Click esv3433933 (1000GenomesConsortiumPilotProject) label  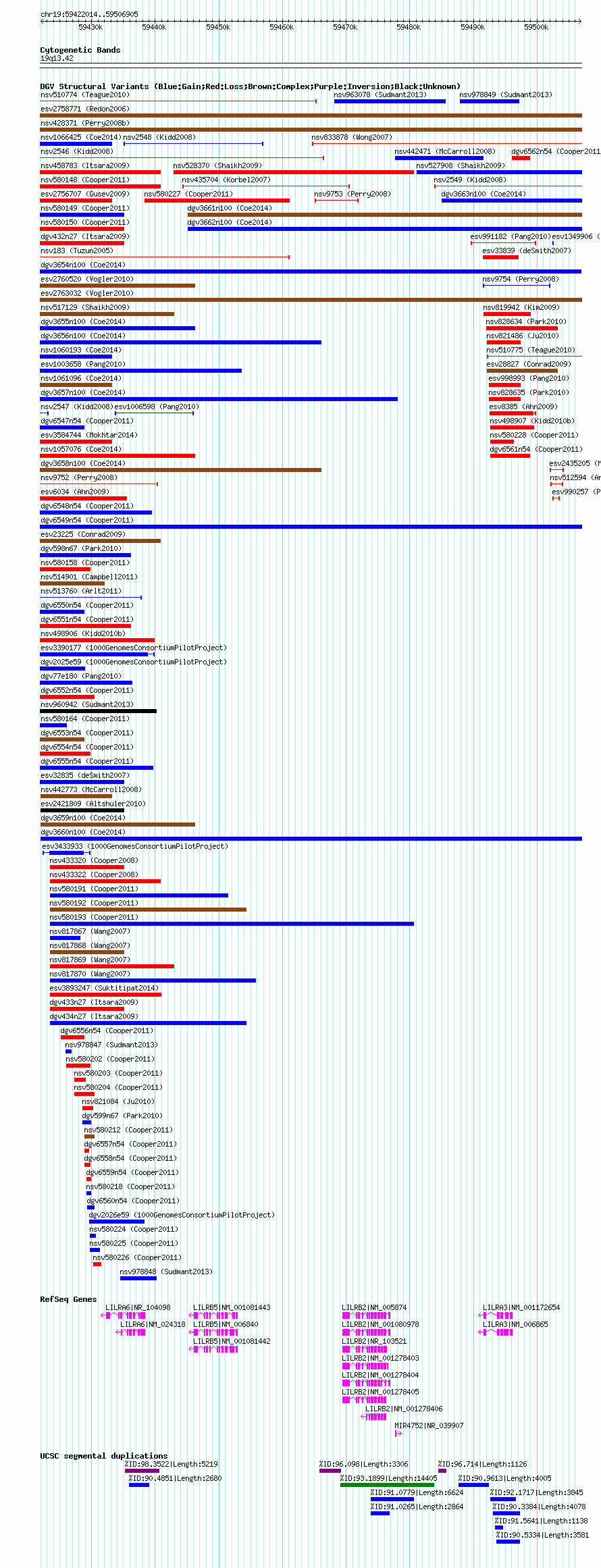point(135,846)
